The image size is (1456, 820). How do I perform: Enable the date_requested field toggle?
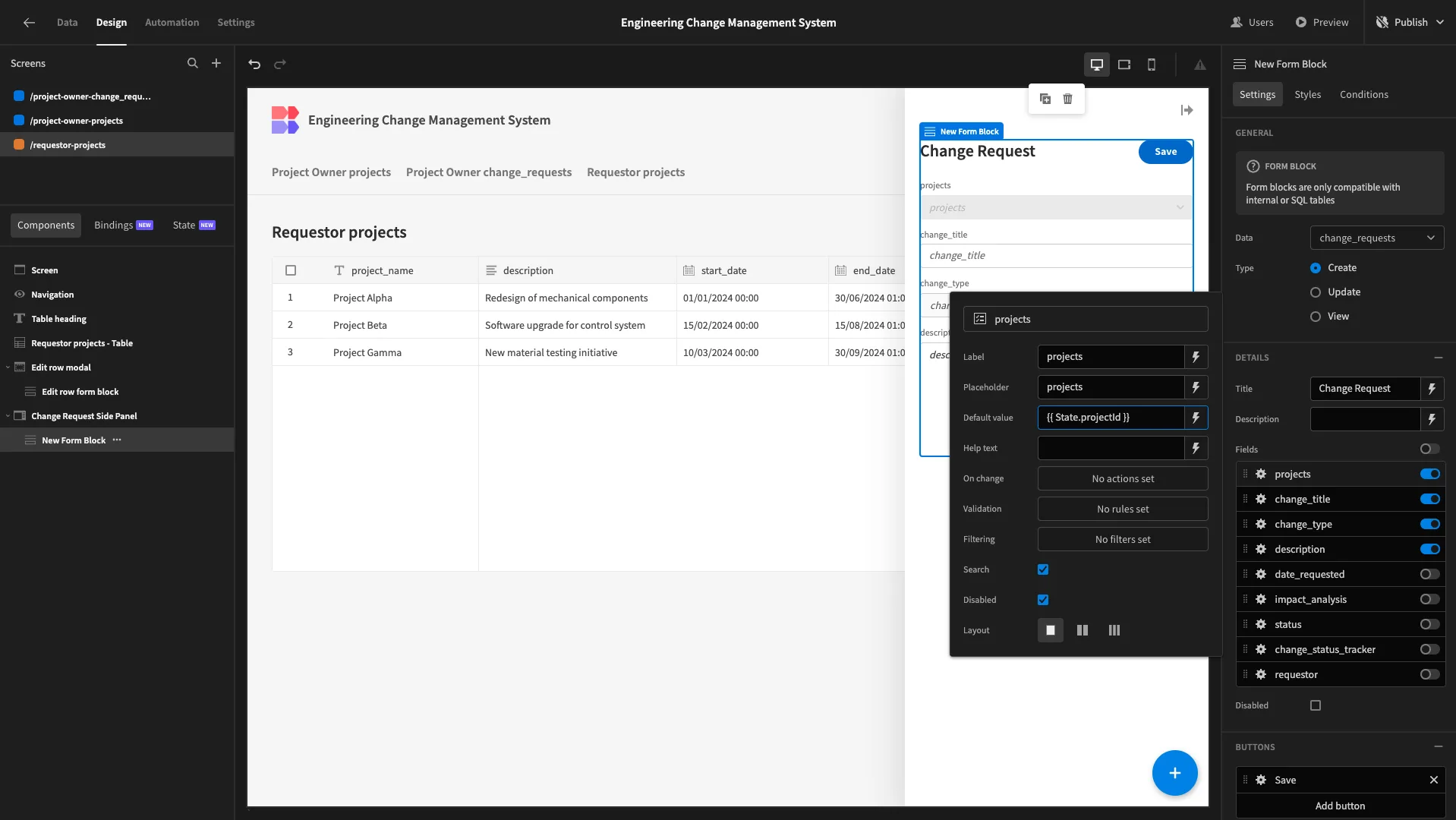(x=1429, y=574)
